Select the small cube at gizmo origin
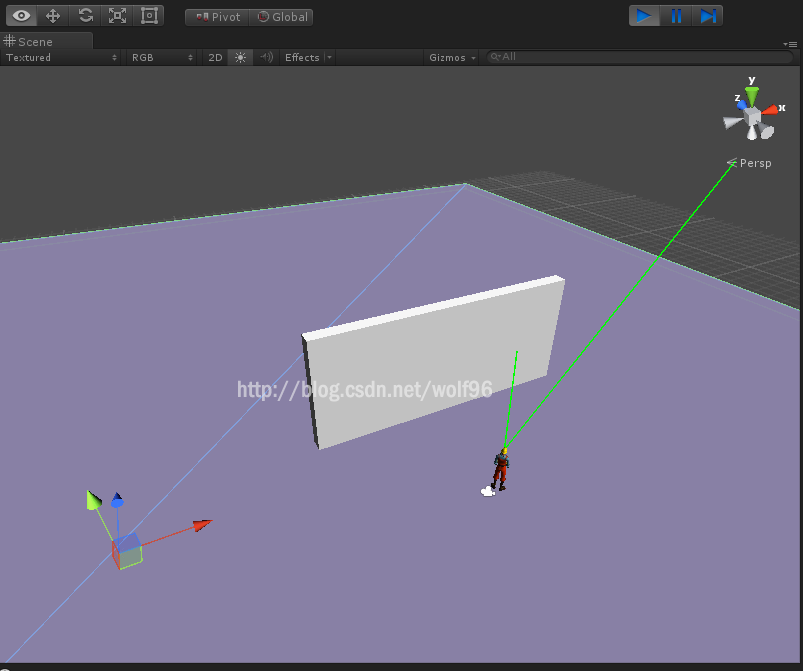This screenshot has width=803, height=671. tap(127, 551)
